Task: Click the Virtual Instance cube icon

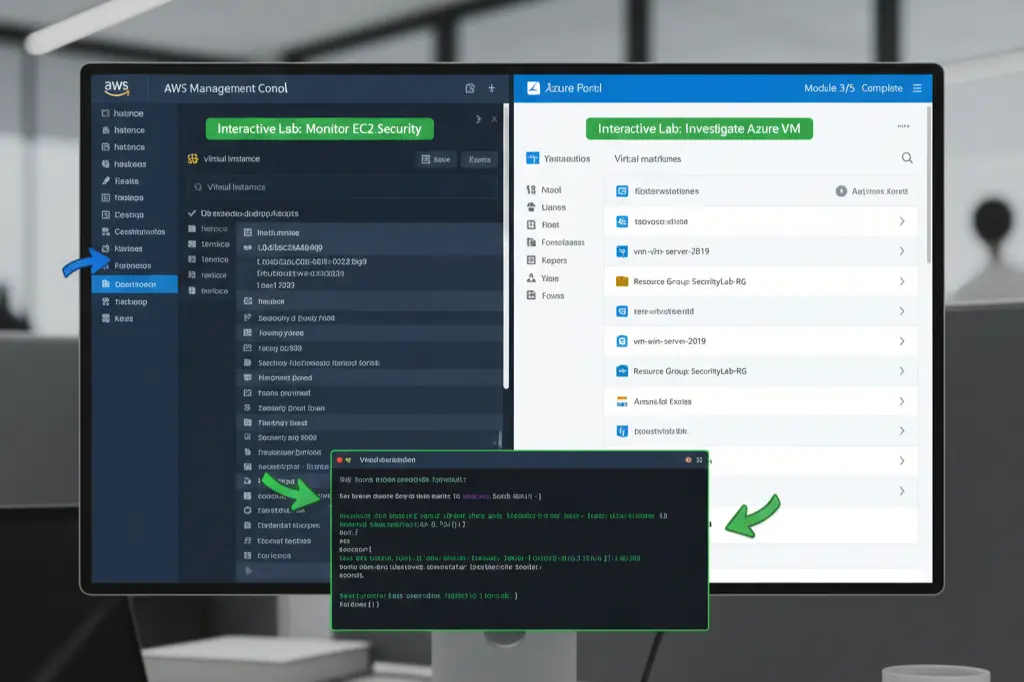Action: pos(192,159)
